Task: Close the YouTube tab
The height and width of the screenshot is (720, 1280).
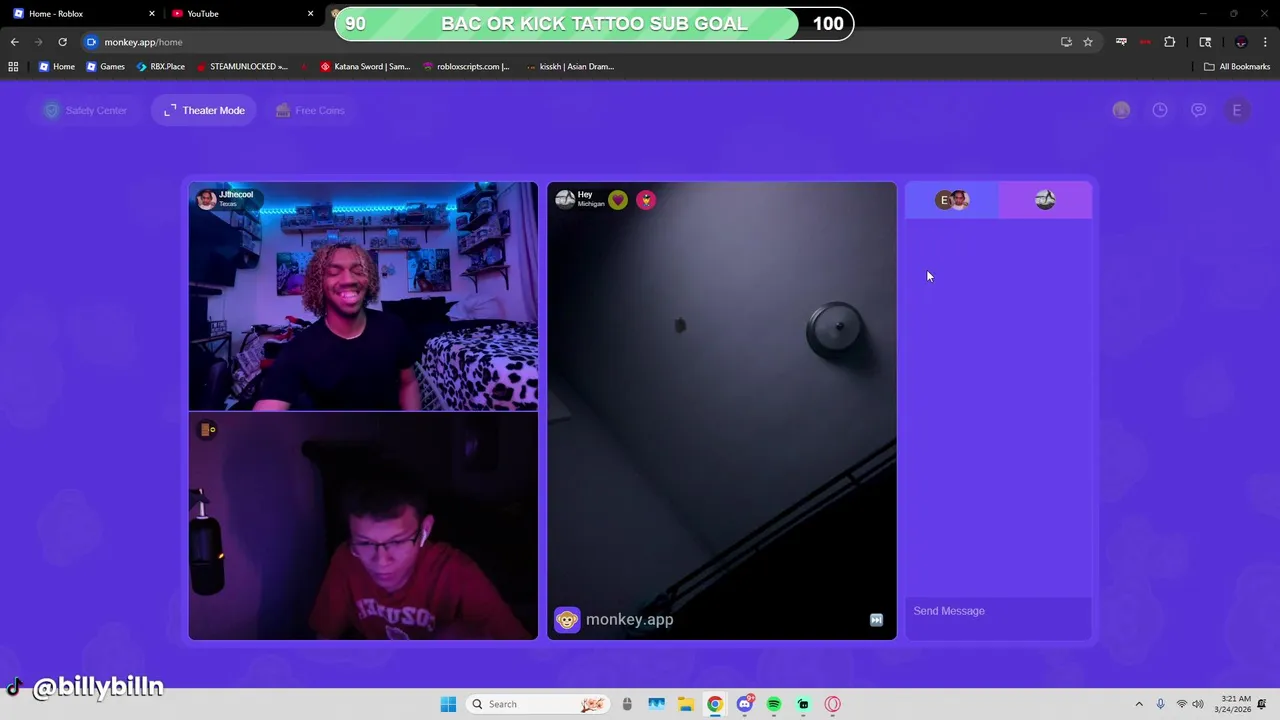Action: click(x=310, y=14)
